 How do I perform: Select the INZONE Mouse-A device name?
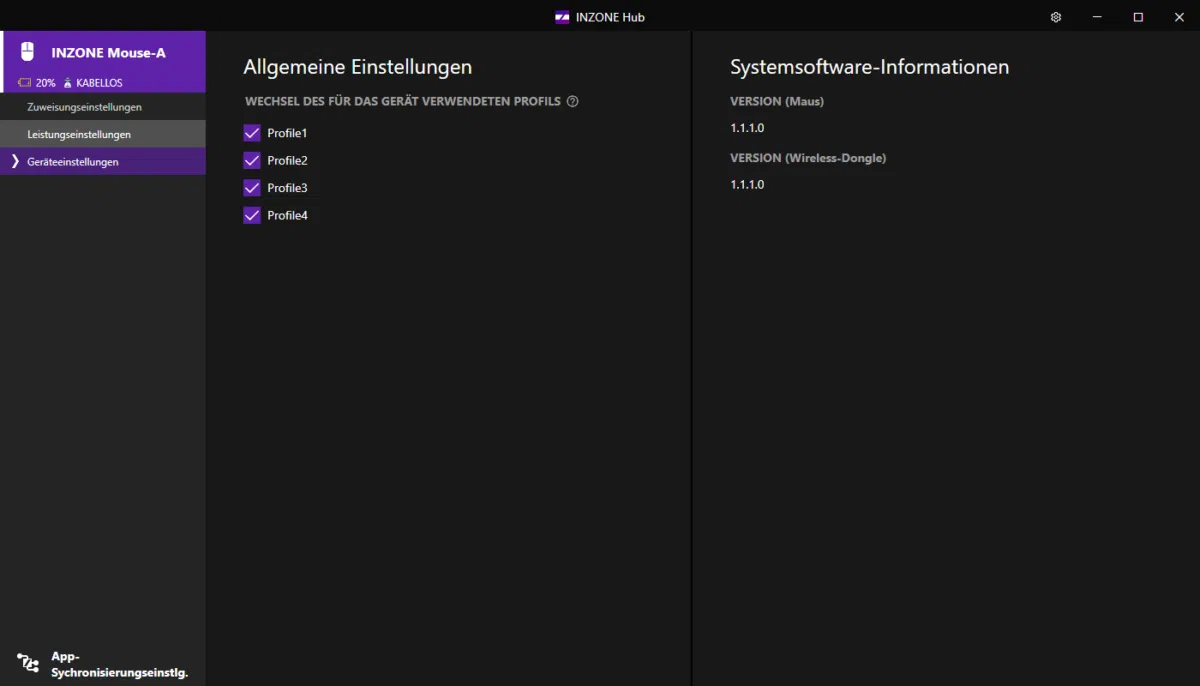coord(108,53)
